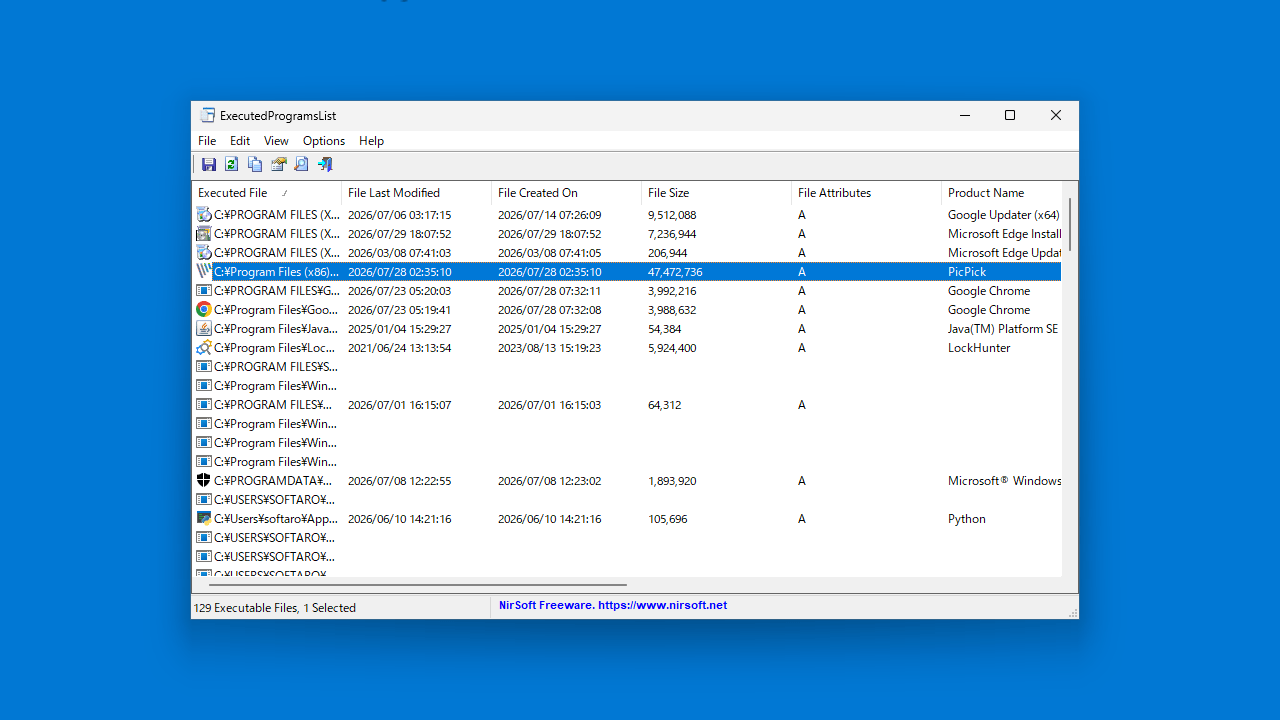The image size is (1280, 720).
Task: Click the file size "9,512,088"
Action: (x=672, y=215)
